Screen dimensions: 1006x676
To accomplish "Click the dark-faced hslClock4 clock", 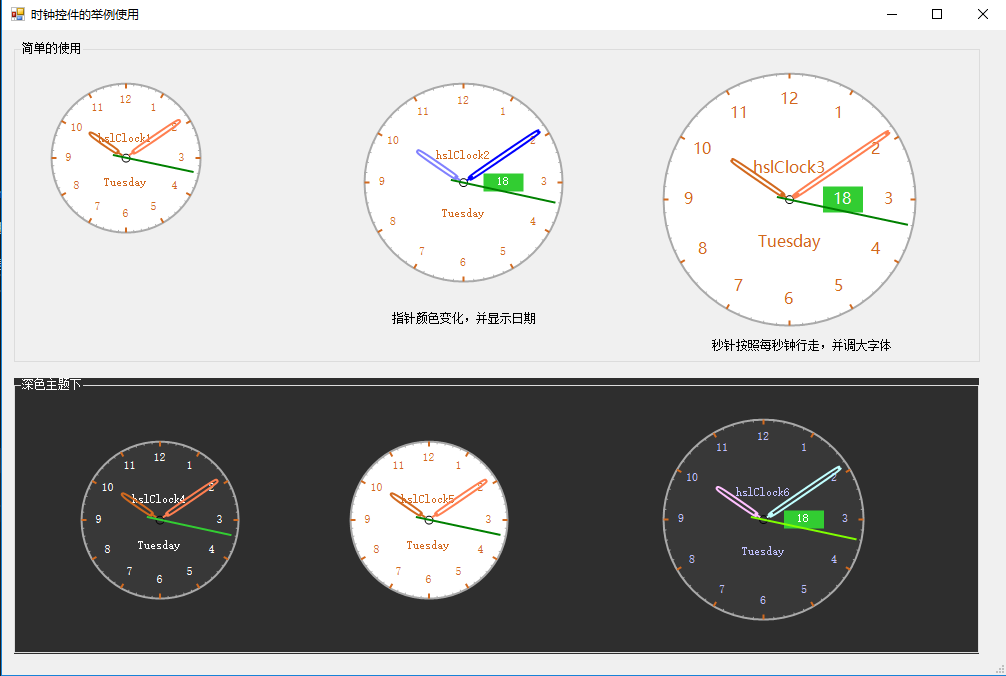I will [160, 520].
